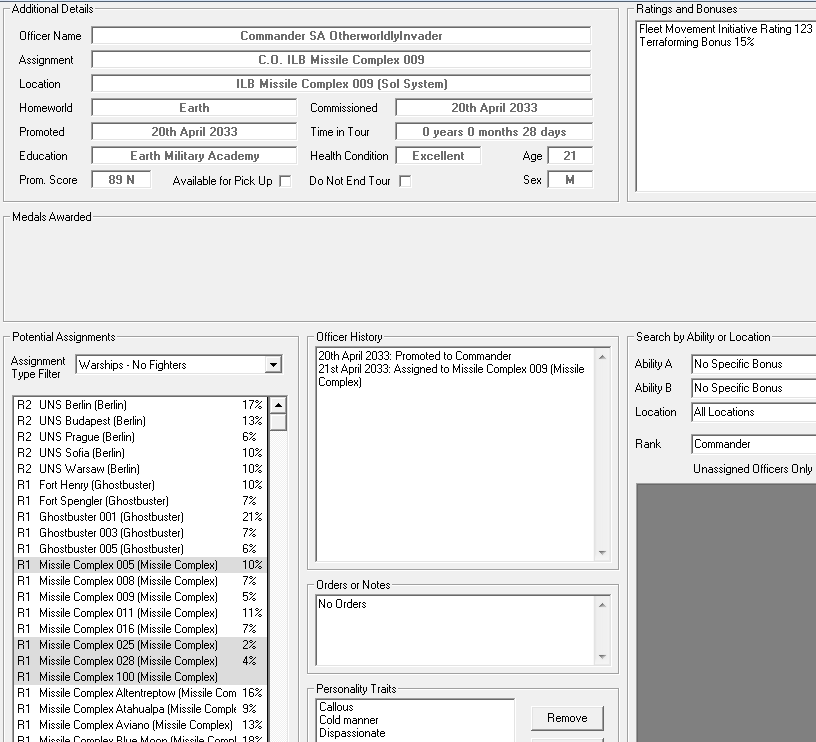Select Missile Complex Aviano assignment row
This screenshot has height=742, width=816.
point(140,725)
